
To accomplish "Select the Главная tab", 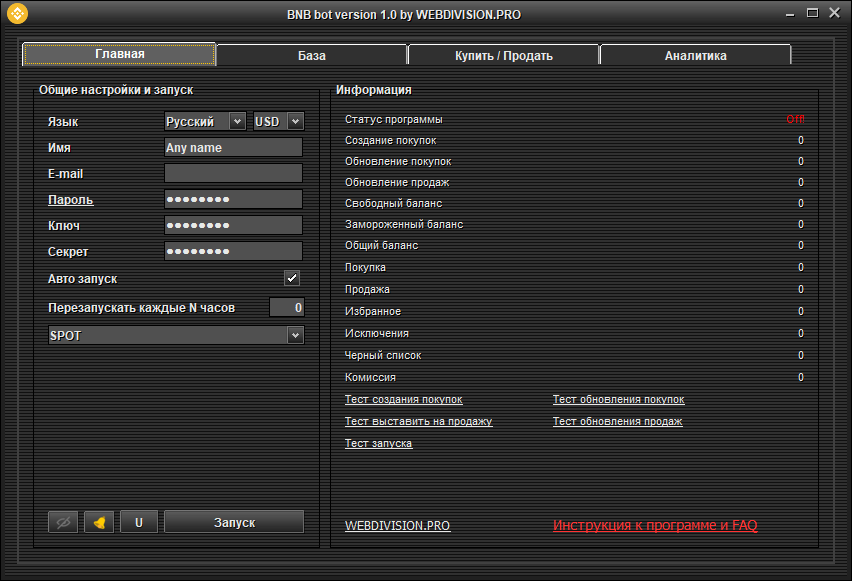I will pyautogui.click(x=119, y=54).
